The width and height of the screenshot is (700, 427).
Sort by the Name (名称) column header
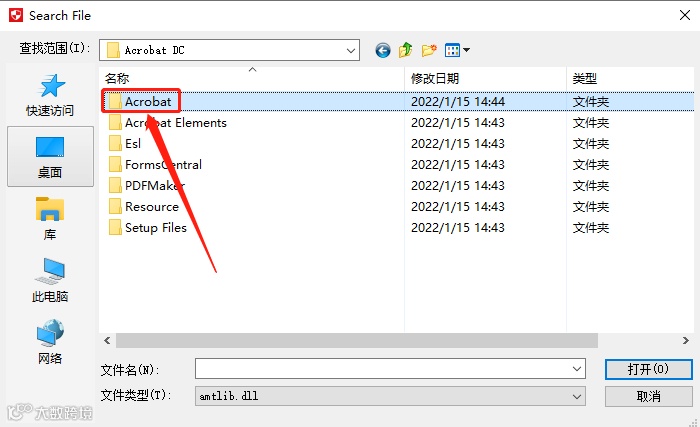pos(252,79)
